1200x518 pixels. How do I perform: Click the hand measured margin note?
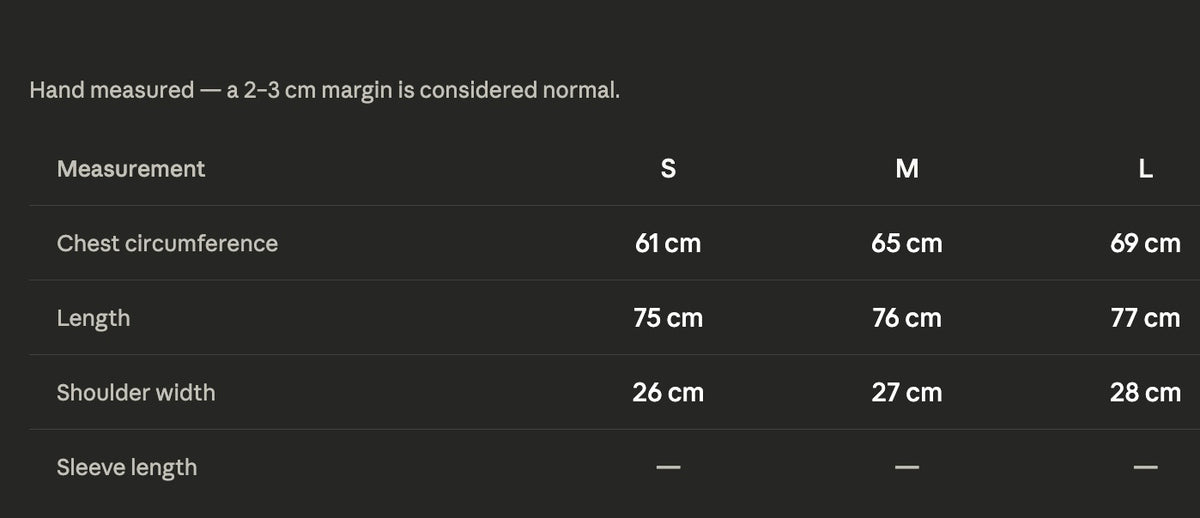(x=325, y=90)
